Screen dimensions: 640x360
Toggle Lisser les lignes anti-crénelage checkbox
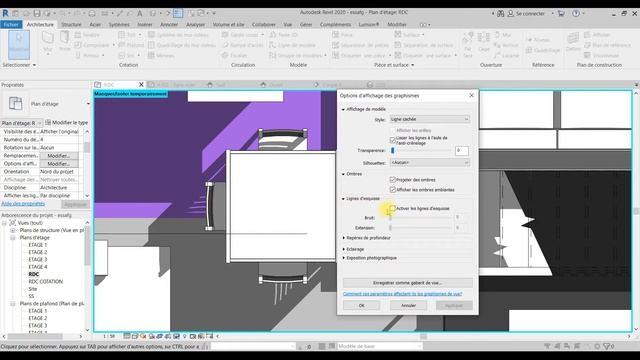click(x=393, y=140)
